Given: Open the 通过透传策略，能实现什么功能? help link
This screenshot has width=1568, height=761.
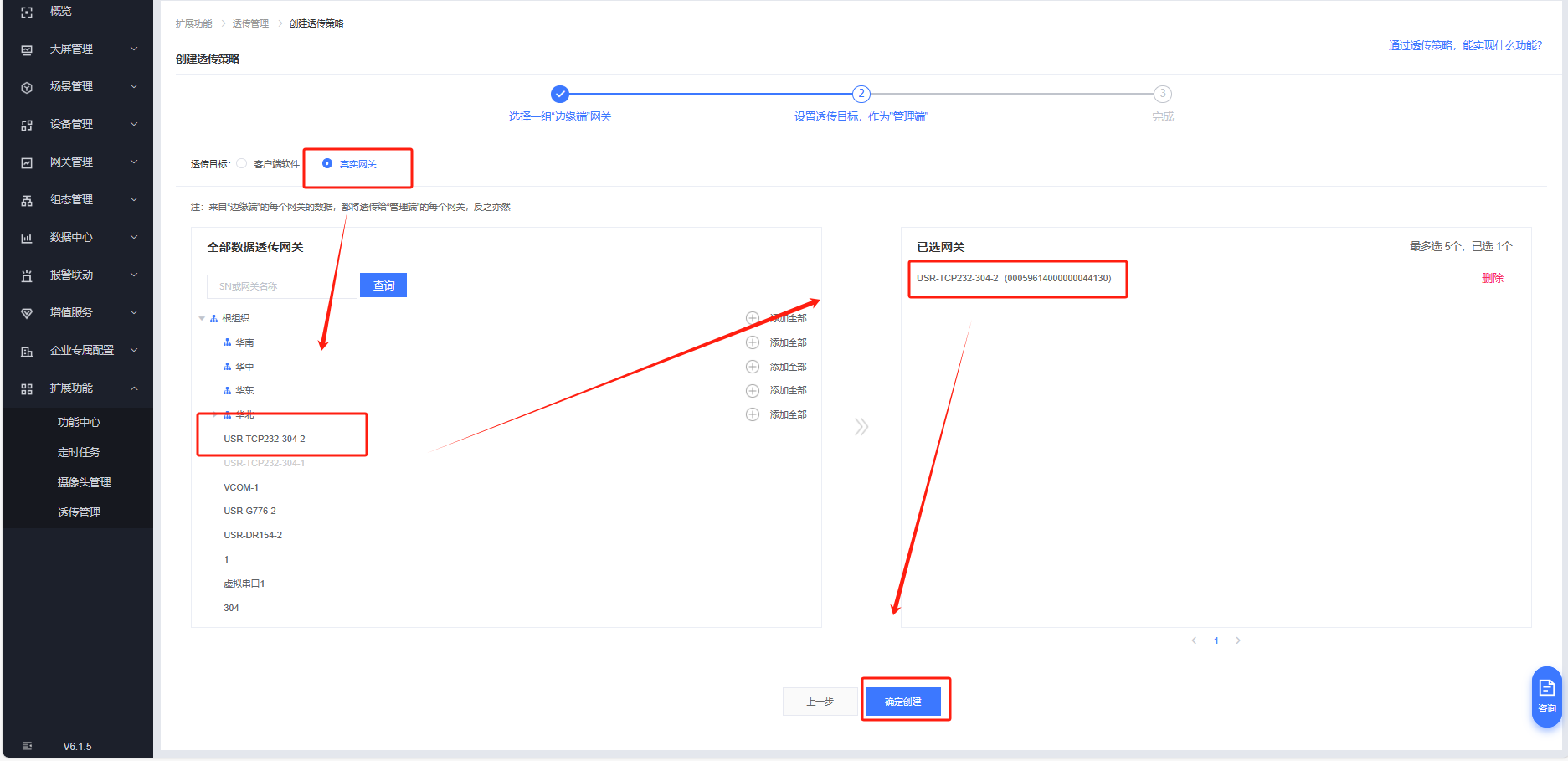Looking at the screenshot, I should 1465,45.
